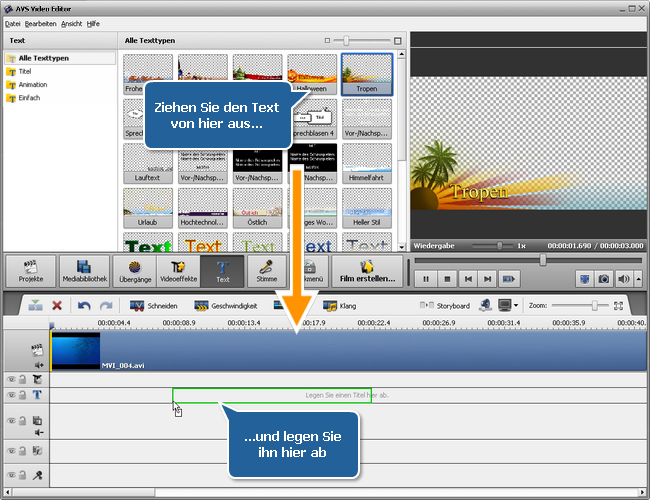650x500 pixels.
Task: Open the Bearbeiten menu
Action: coord(40,24)
